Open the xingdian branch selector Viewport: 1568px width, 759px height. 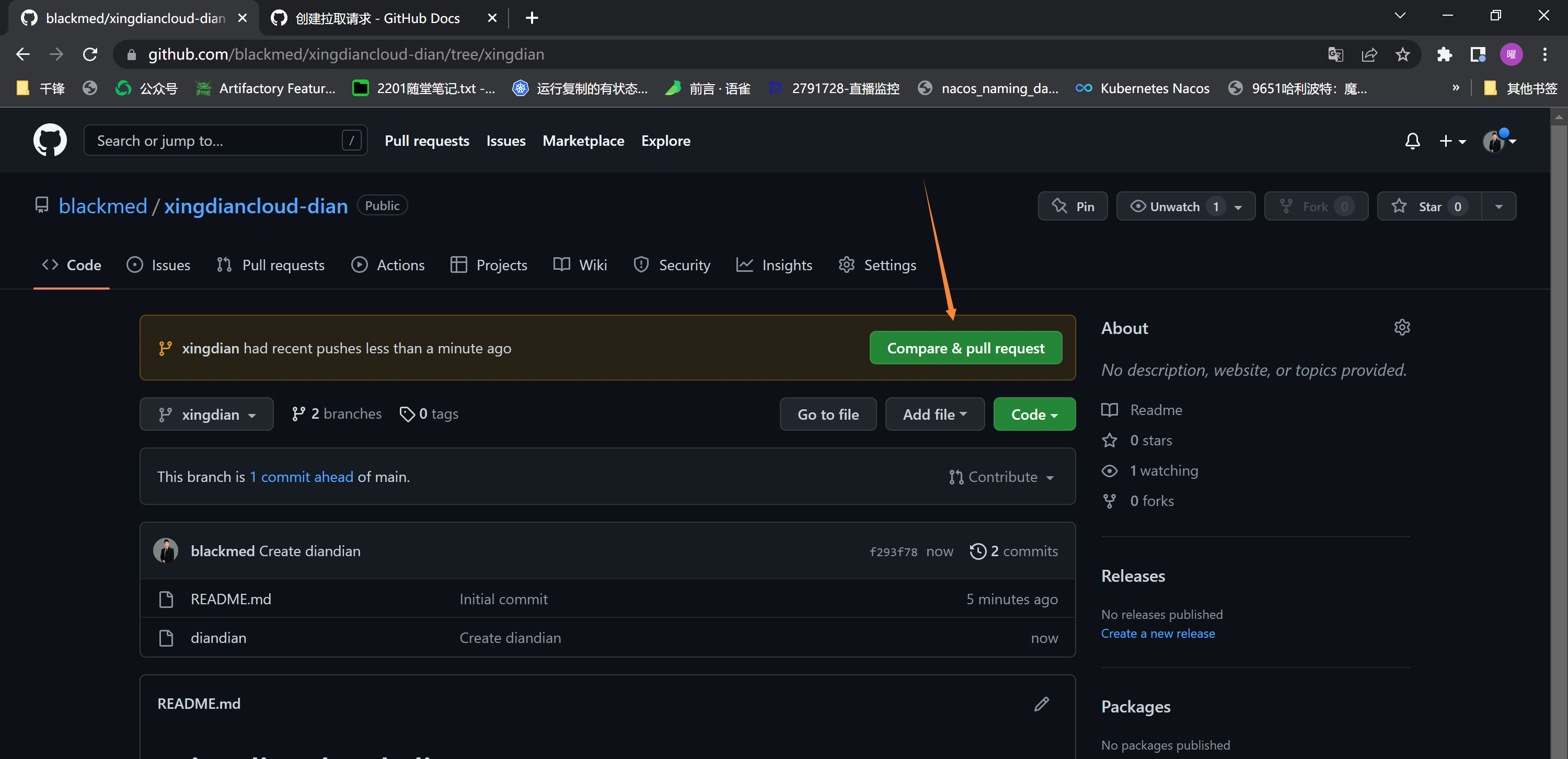click(x=206, y=414)
